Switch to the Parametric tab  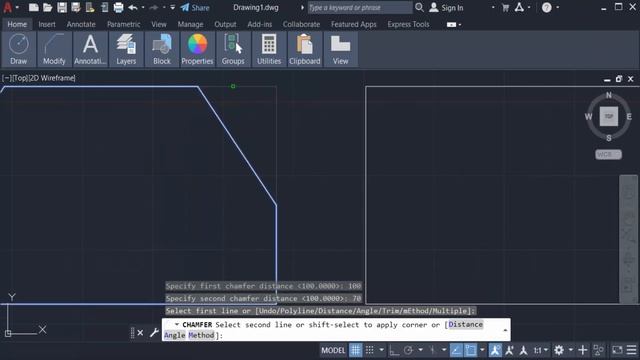pyautogui.click(x=124, y=24)
